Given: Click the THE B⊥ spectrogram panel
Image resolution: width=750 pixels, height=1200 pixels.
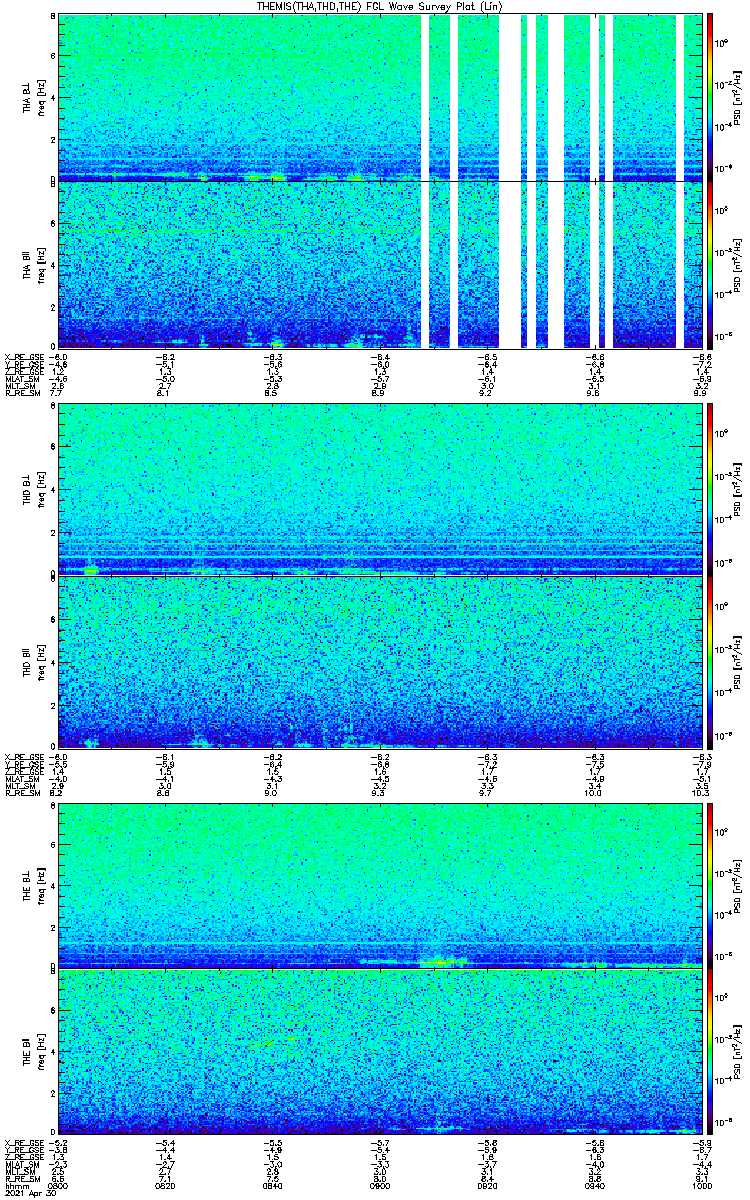Looking at the screenshot, I should click(x=380, y=886).
